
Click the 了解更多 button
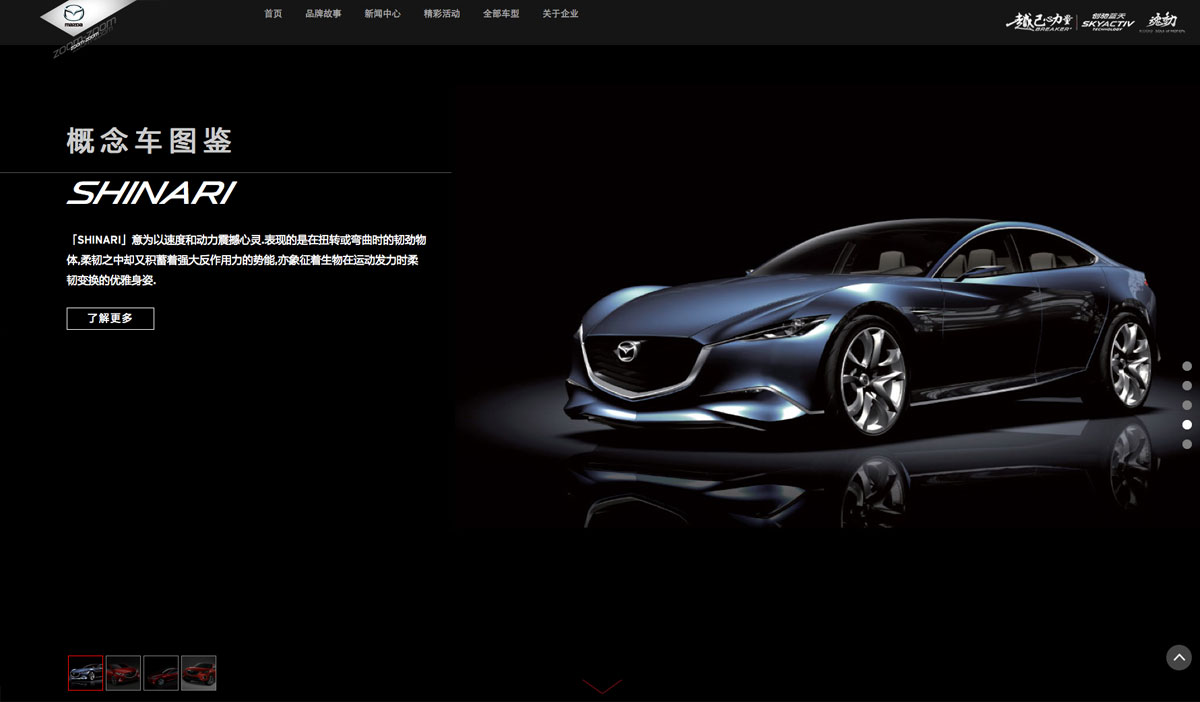[x=110, y=318]
